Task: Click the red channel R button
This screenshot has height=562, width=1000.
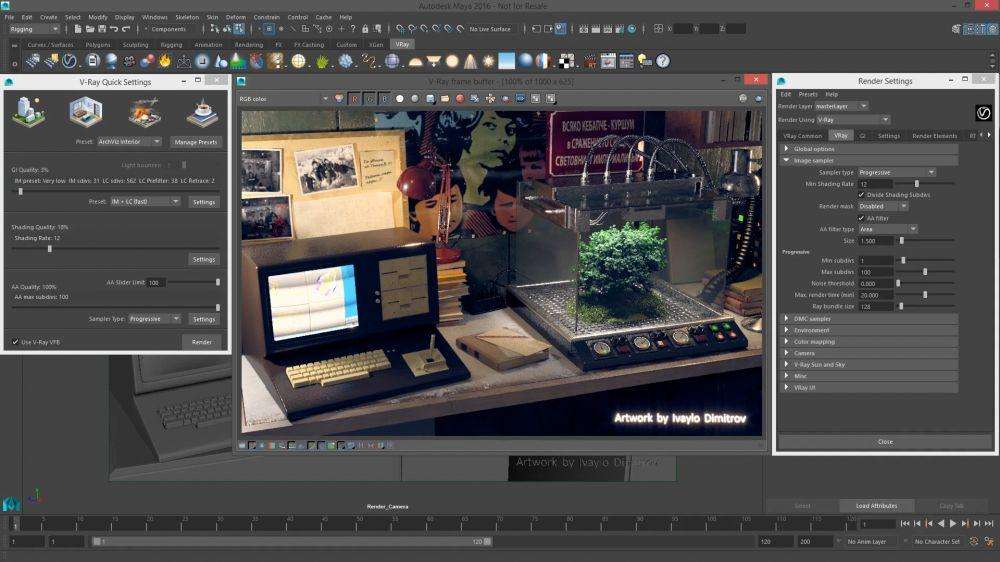Action: point(354,99)
